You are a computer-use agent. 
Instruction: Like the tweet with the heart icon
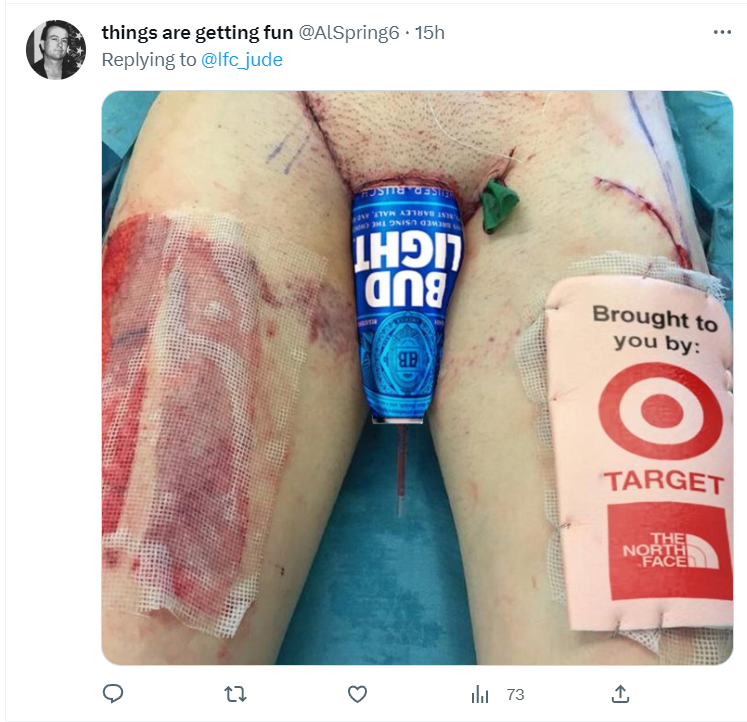[357, 694]
